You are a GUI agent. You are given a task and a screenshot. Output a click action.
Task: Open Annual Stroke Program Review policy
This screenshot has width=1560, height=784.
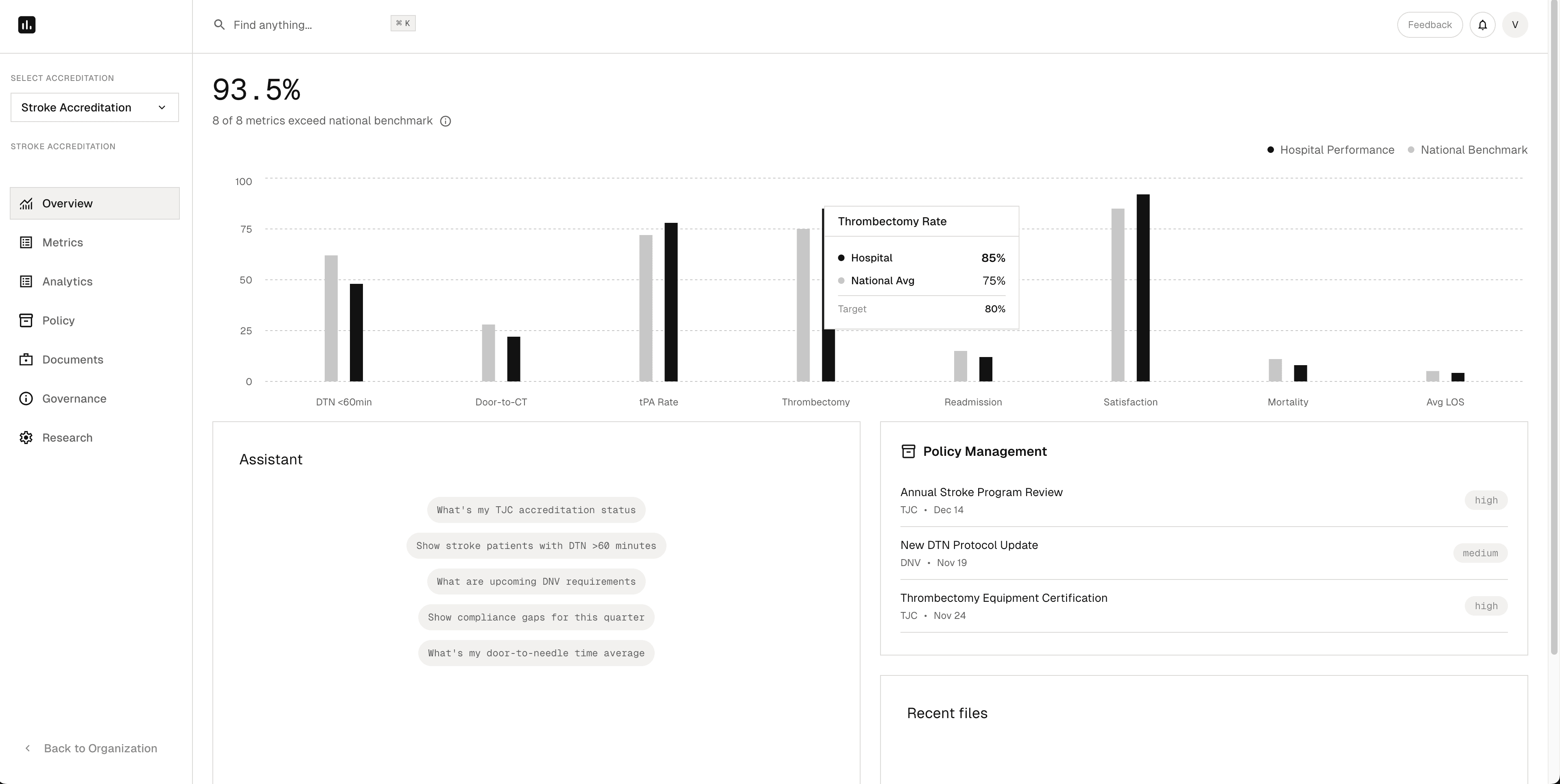coord(981,492)
